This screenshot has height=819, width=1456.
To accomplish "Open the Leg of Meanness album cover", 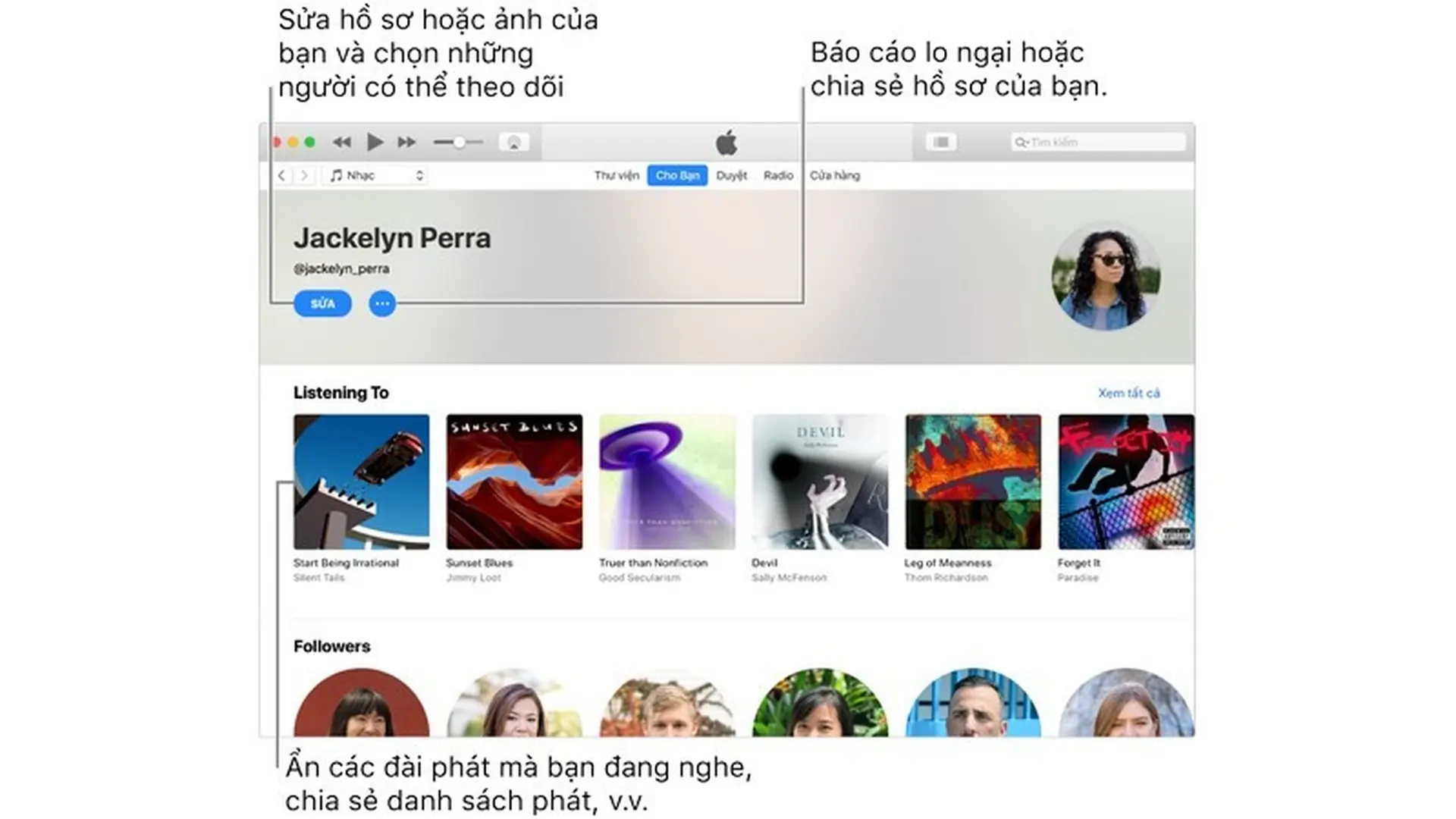I will pos(973,482).
